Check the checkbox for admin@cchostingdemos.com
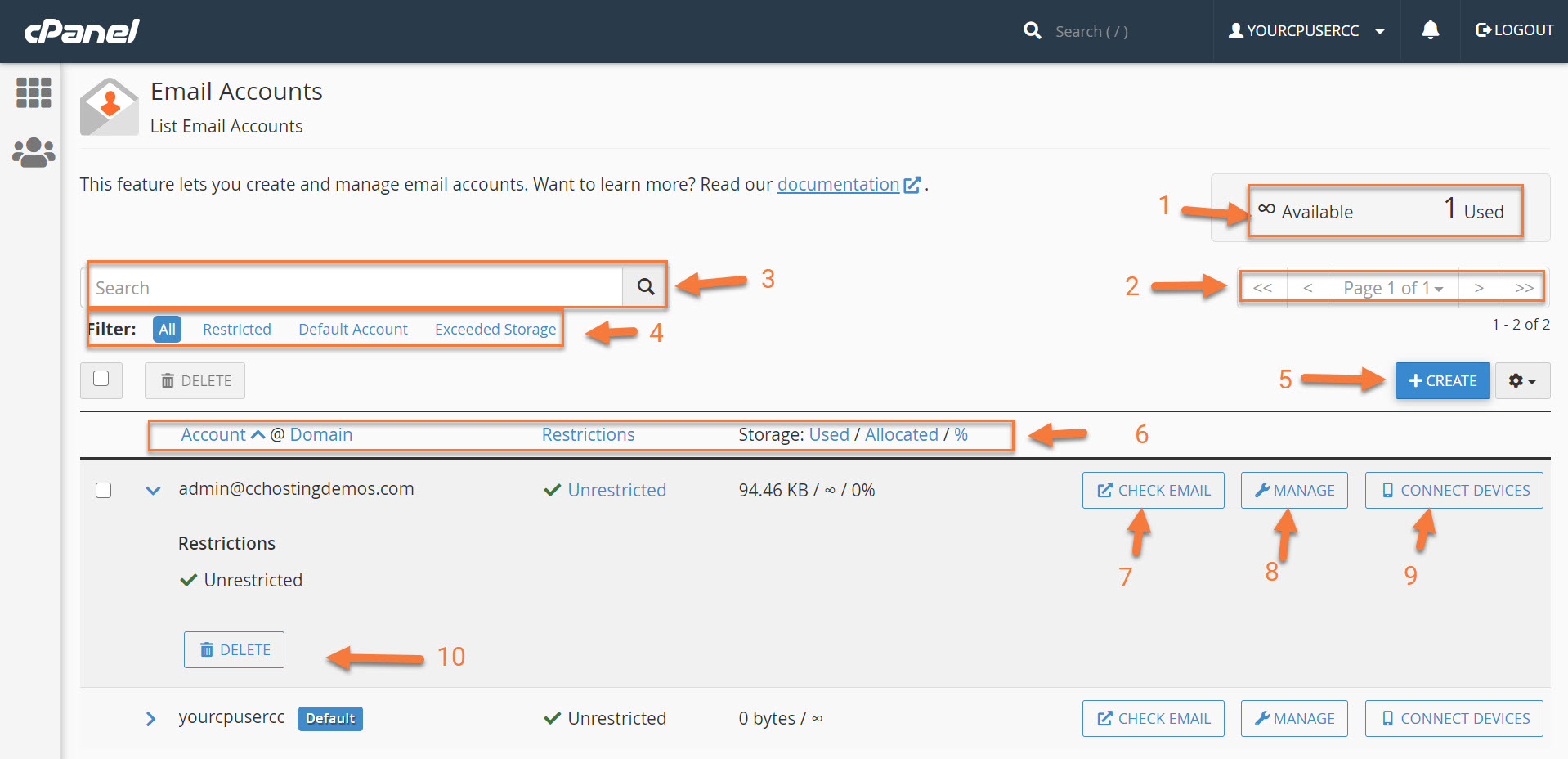Image resolution: width=1568 pixels, height=759 pixels. point(104,490)
